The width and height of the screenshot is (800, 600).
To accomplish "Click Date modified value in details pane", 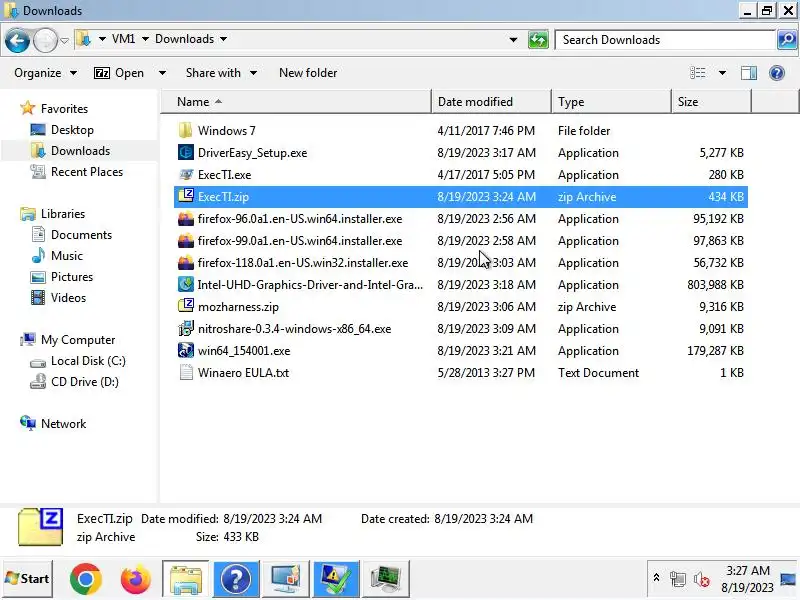I will 272,518.
